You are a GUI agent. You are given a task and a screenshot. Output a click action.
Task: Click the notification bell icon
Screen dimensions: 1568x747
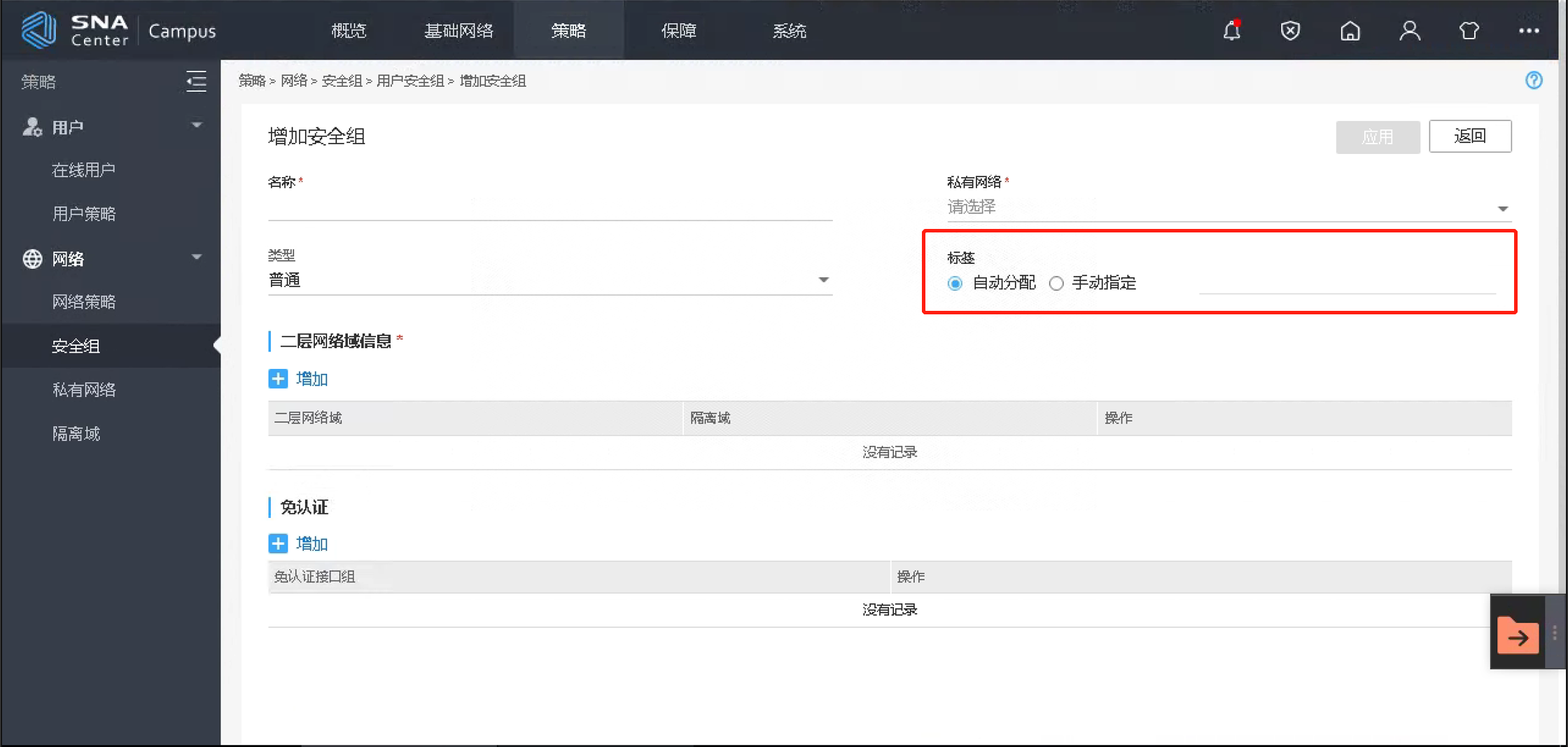click(1231, 31)
